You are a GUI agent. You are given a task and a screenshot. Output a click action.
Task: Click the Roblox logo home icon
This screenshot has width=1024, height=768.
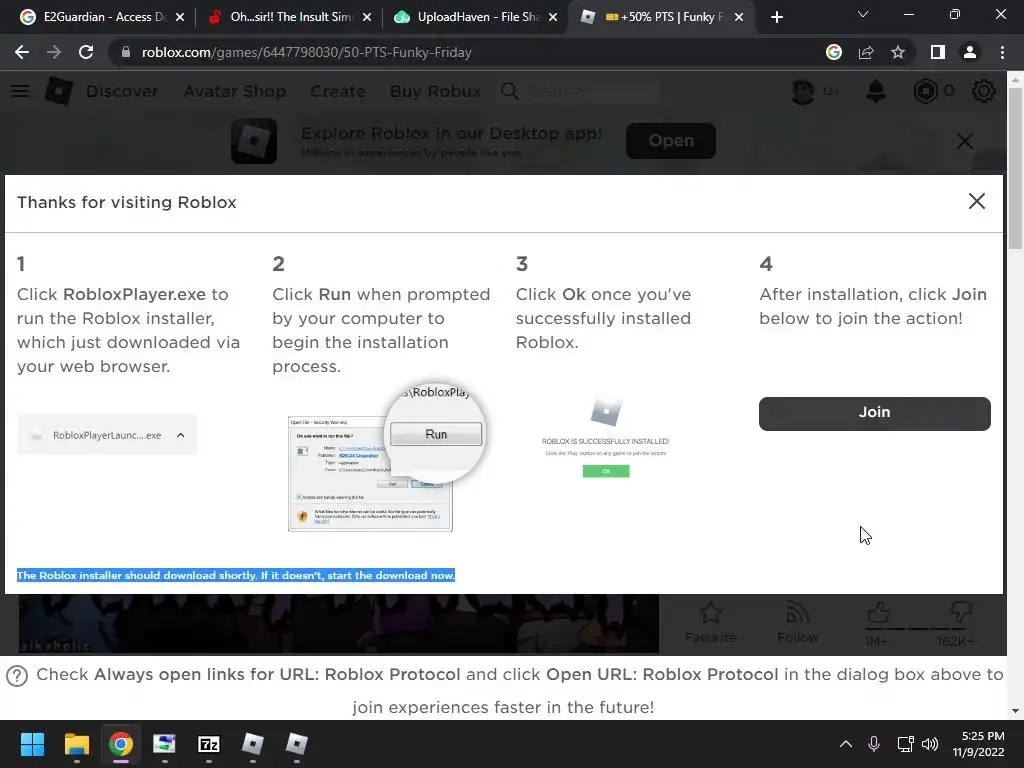point(59,91)
